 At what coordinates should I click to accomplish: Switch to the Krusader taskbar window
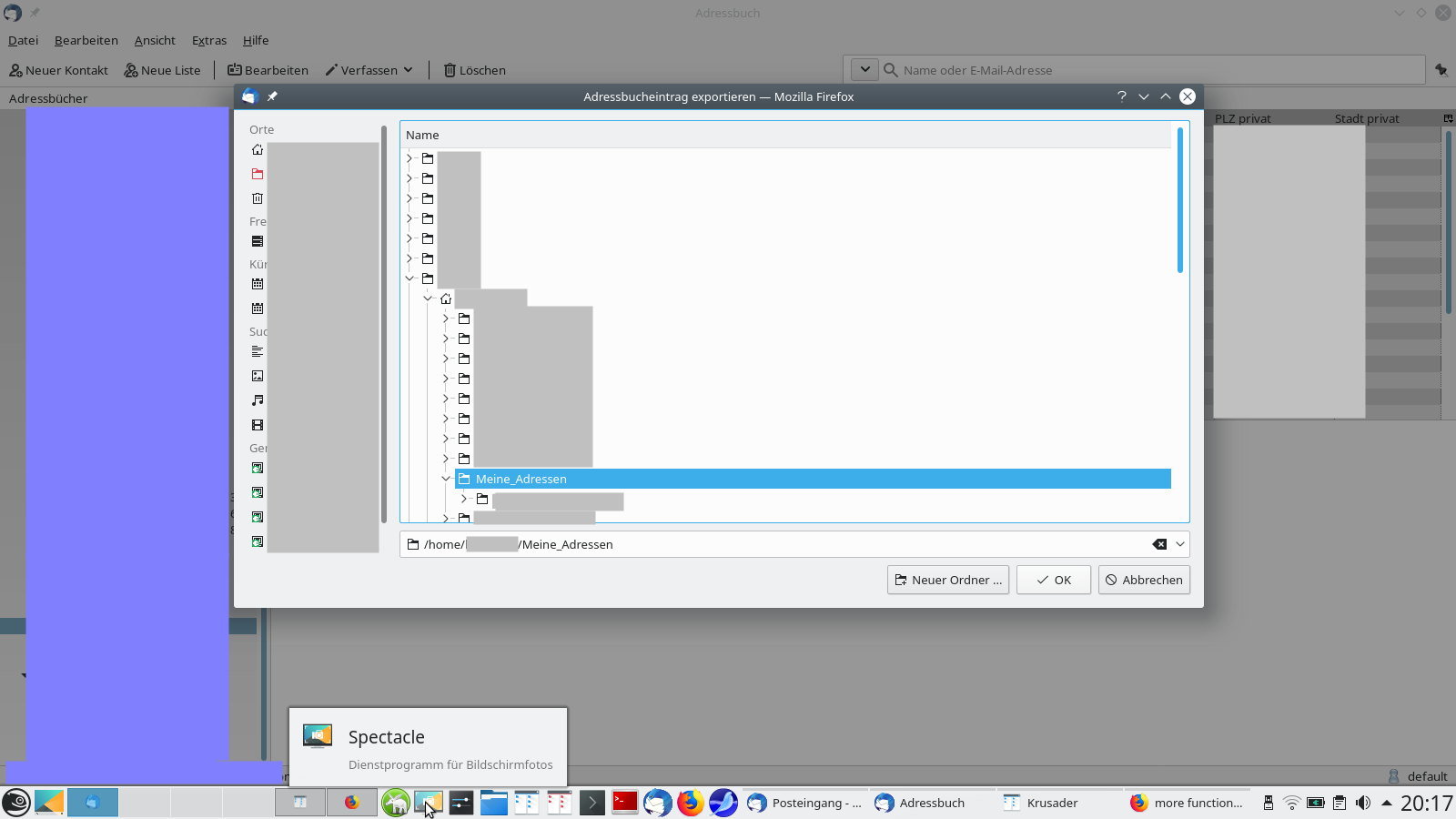point(1059,803)
